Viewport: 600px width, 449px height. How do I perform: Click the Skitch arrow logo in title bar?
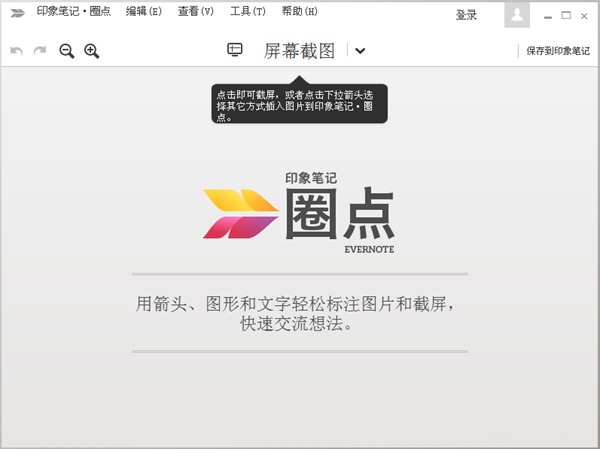click(18, 13)
